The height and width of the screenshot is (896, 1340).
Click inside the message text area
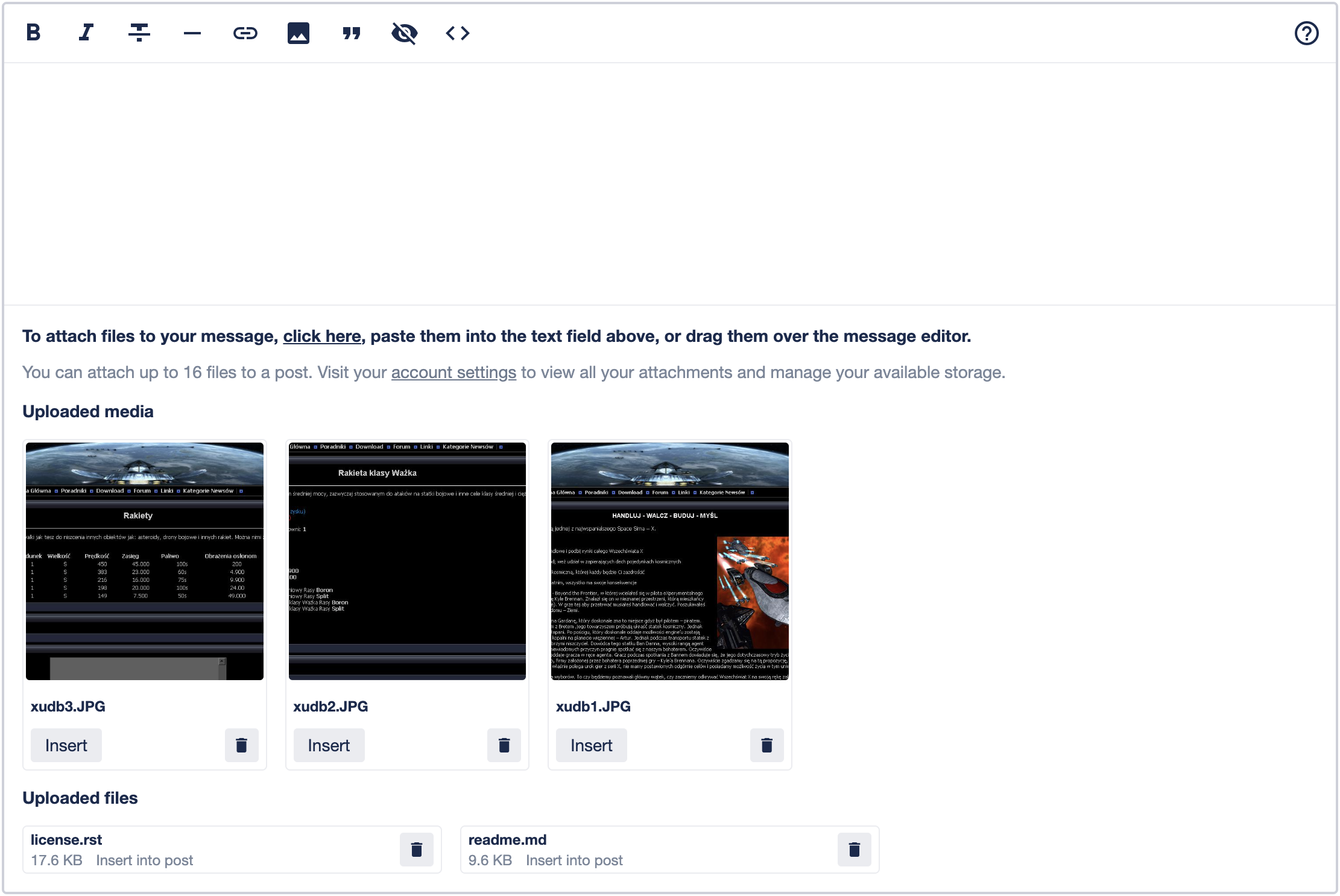(x=669, y=184)
